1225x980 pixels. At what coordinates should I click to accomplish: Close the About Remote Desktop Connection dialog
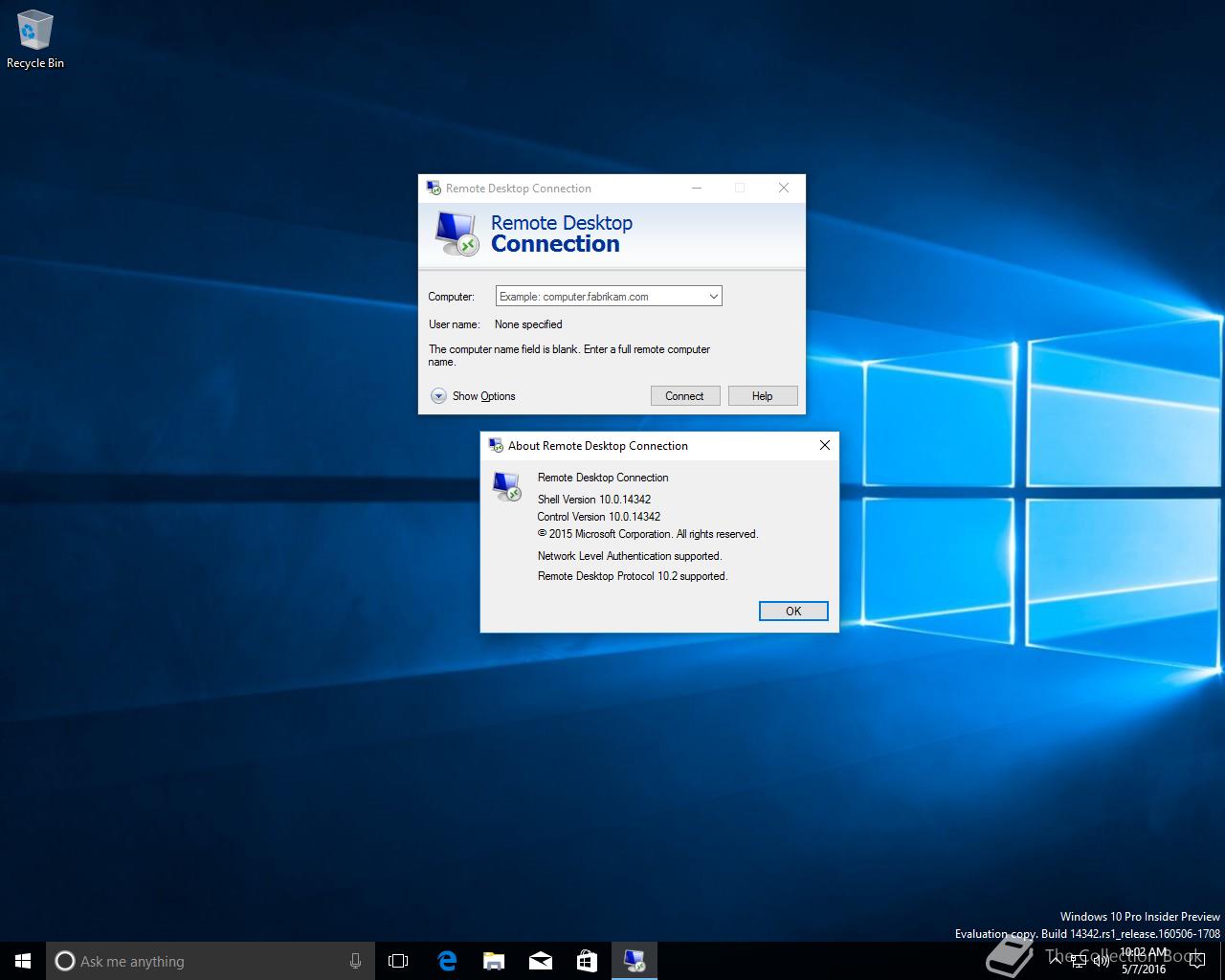pyautogui.click(x=824, y=445)
